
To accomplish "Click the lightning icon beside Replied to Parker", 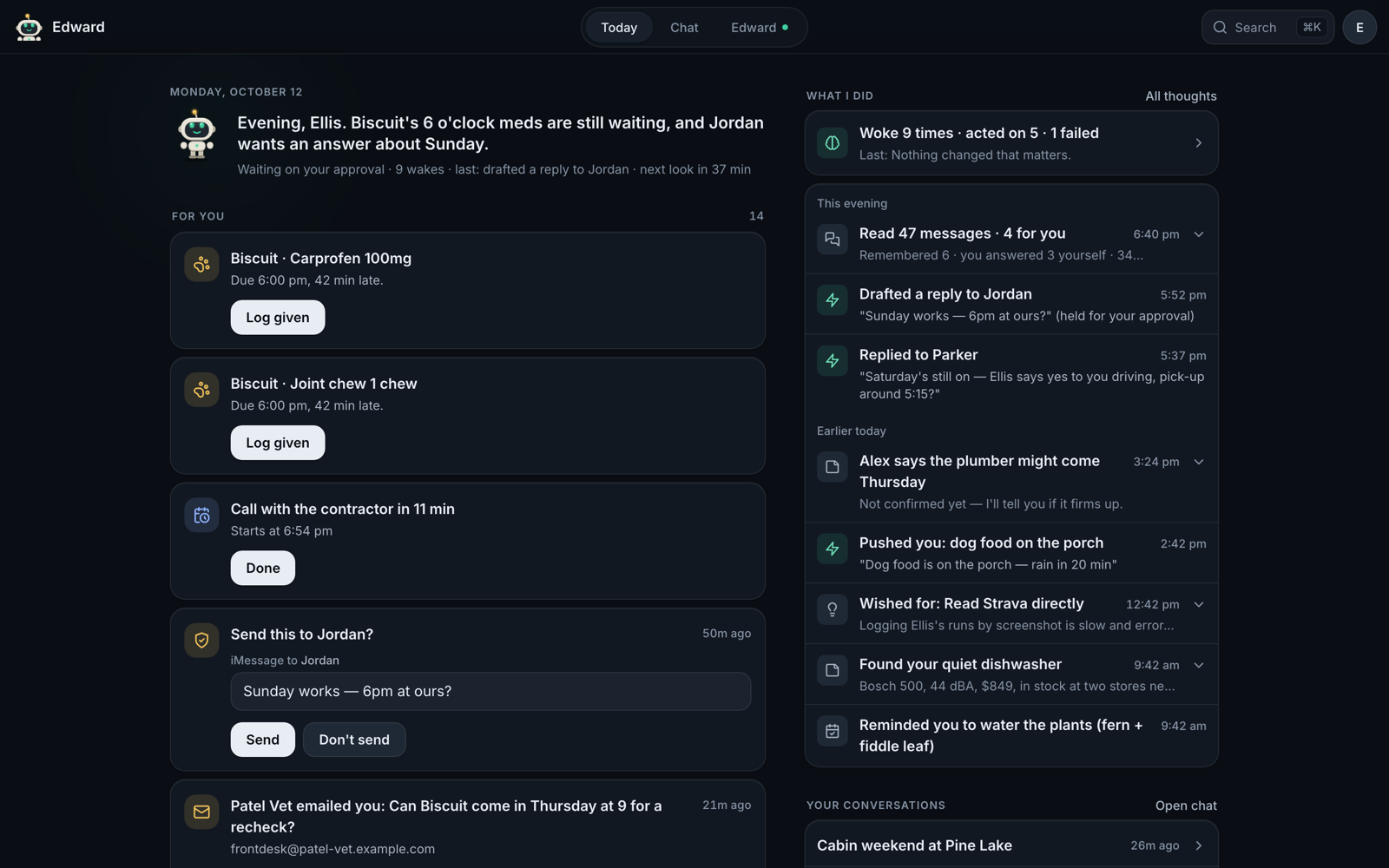I will (x=832, y=361).
